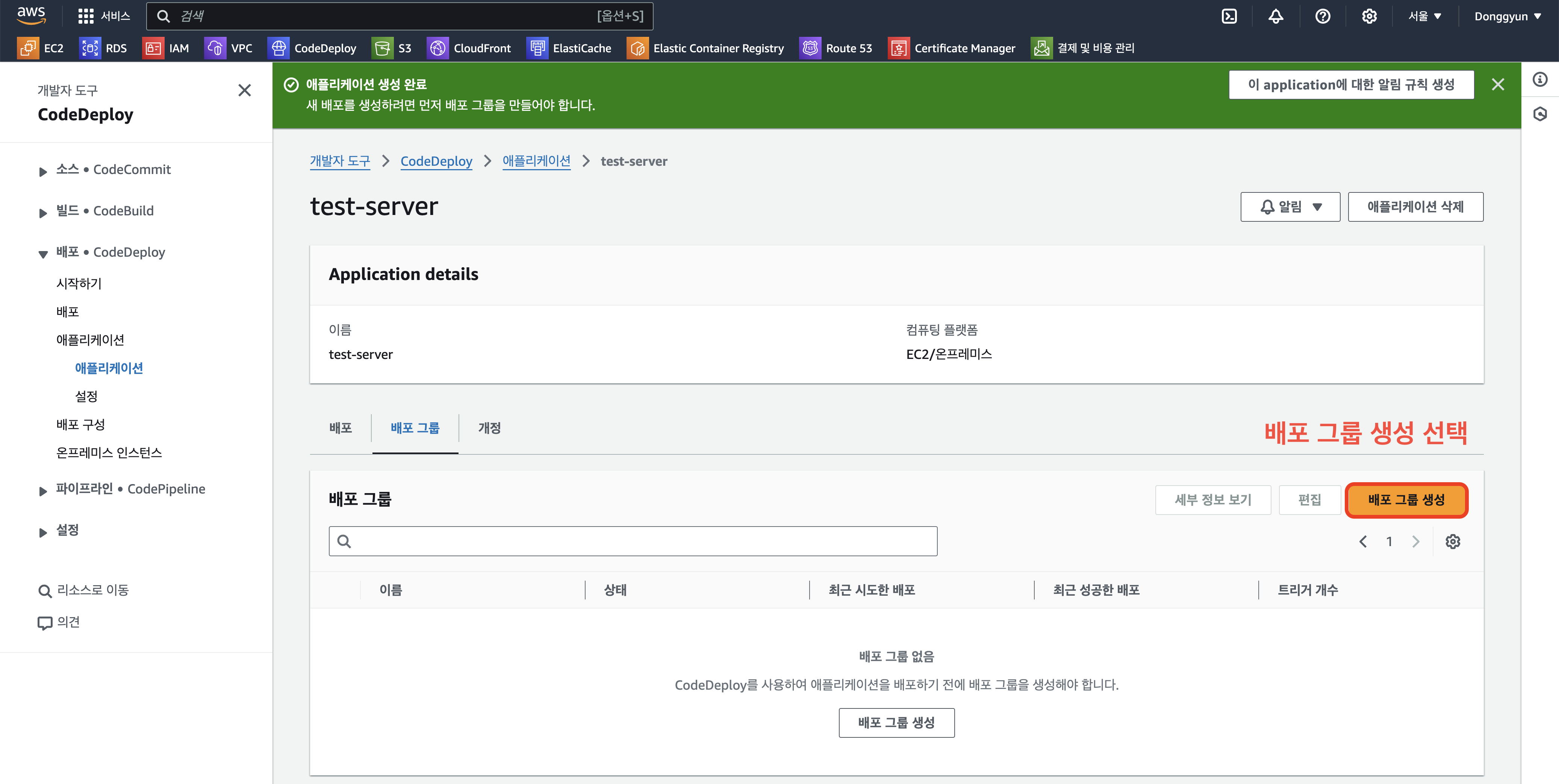
Task: Open the 서울 region dropdown
Action: [1424, 16]
